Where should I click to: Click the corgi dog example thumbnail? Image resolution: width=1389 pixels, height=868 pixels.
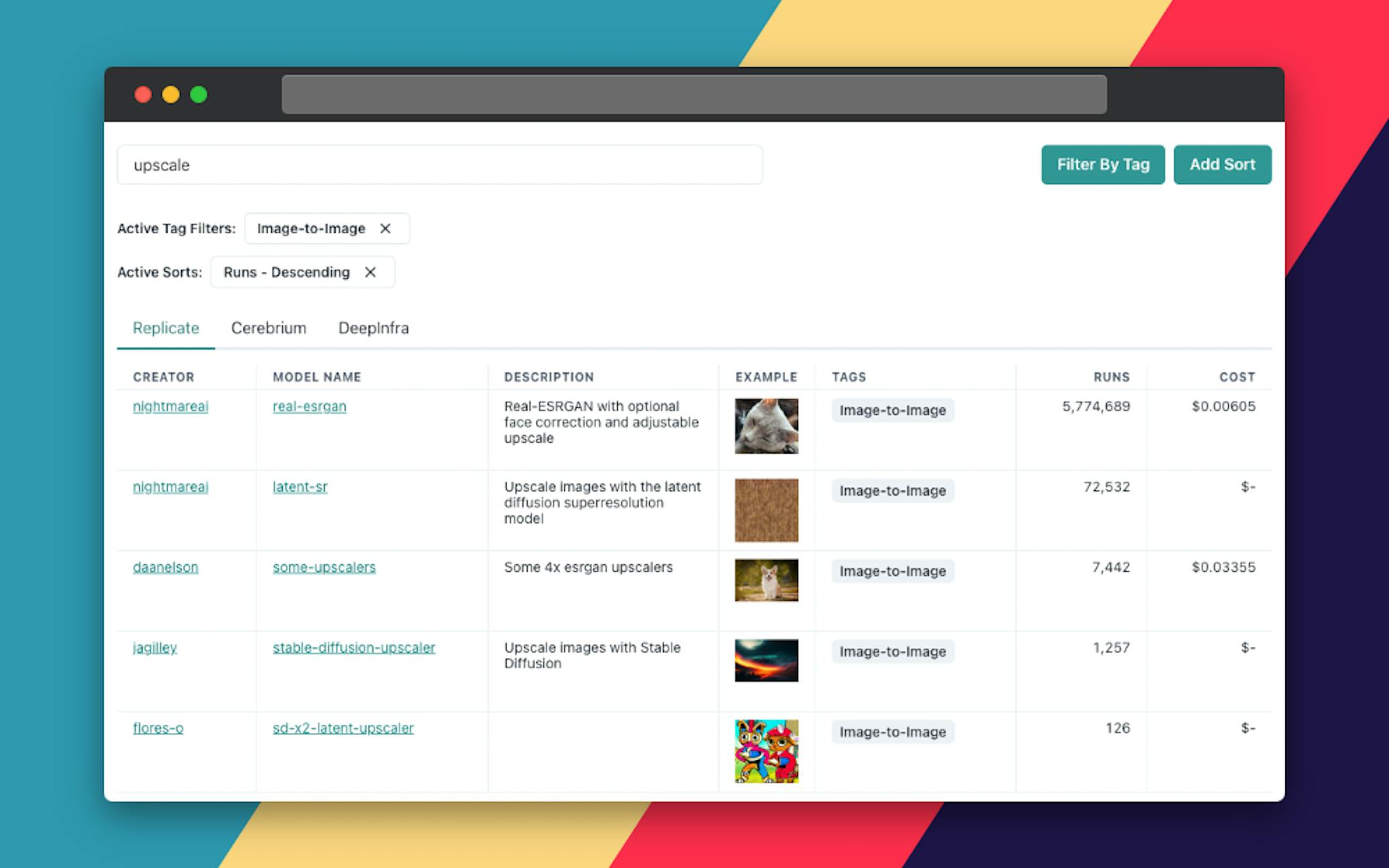pos(766,580)
